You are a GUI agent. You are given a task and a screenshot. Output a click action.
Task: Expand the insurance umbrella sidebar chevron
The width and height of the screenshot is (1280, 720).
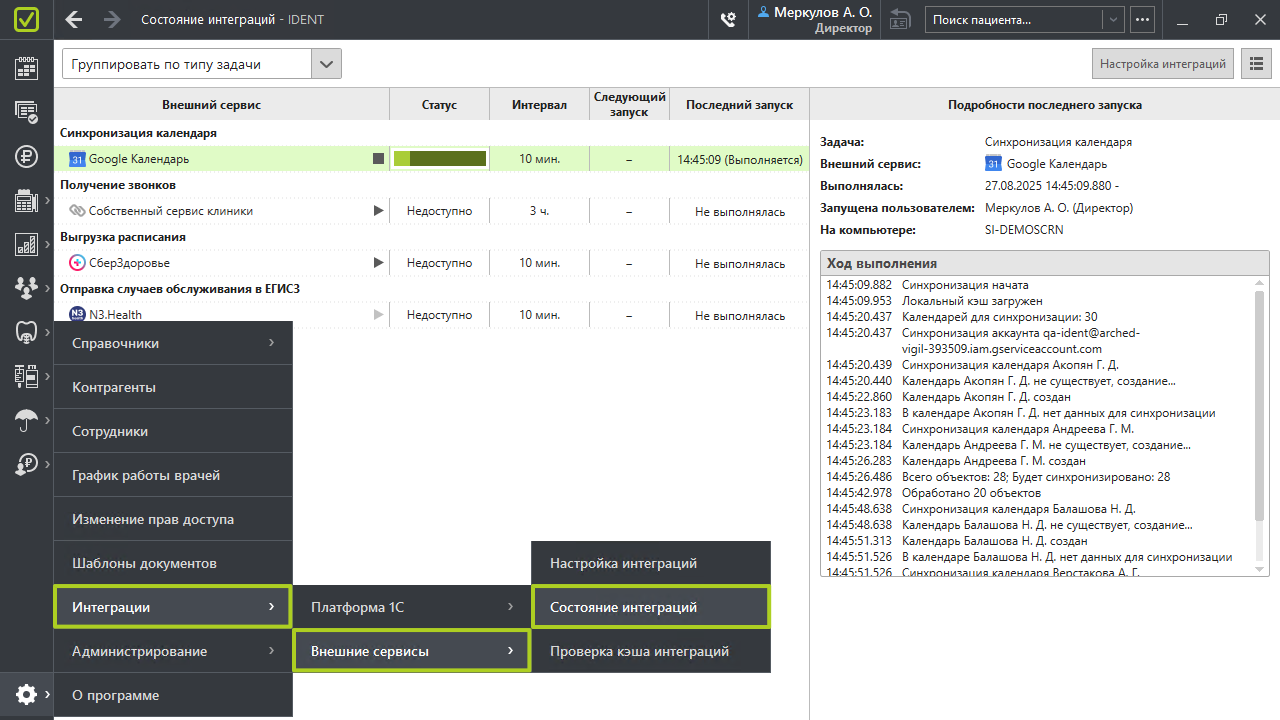pos(47,421)
